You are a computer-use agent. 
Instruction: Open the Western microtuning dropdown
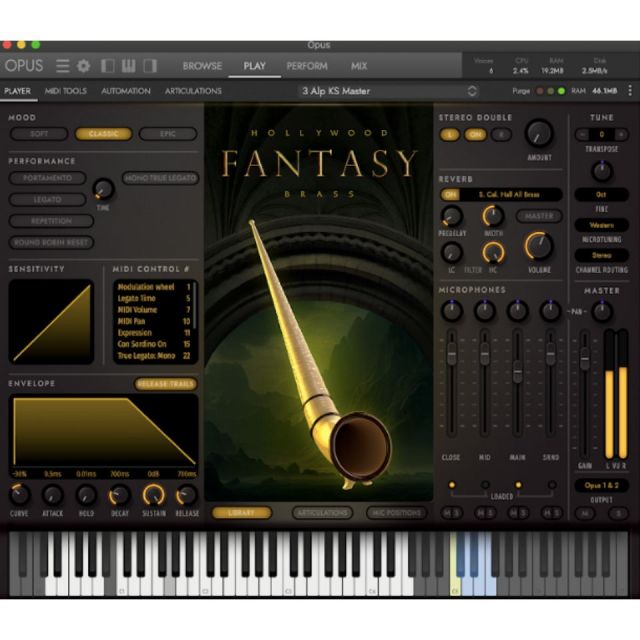click(x=602, y=225)
